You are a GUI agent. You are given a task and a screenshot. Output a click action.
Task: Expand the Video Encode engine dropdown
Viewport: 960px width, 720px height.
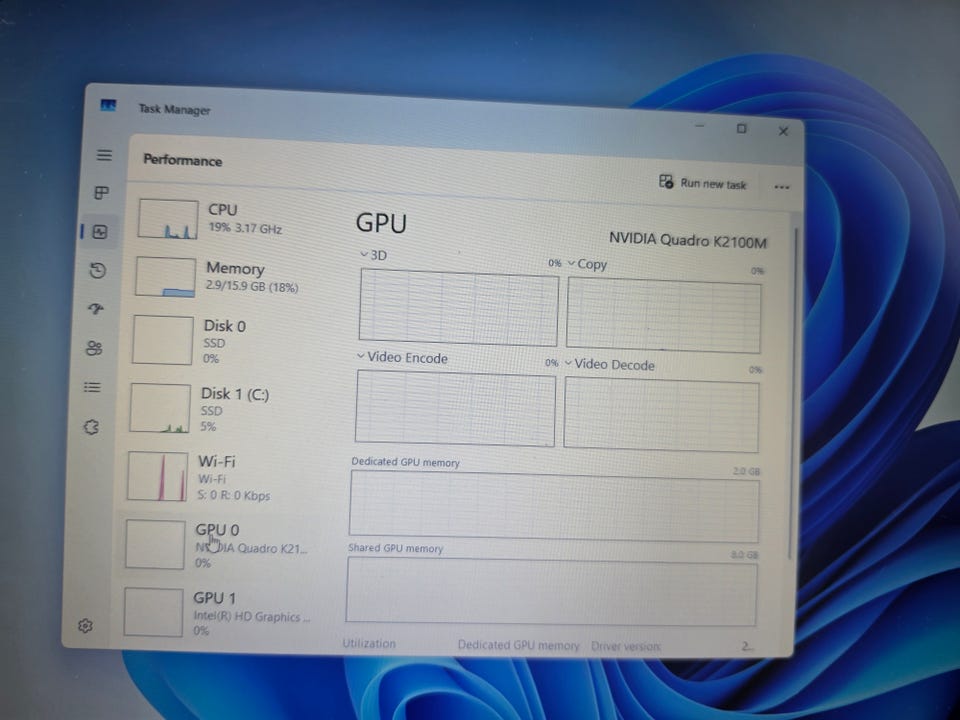coord(402,358)
